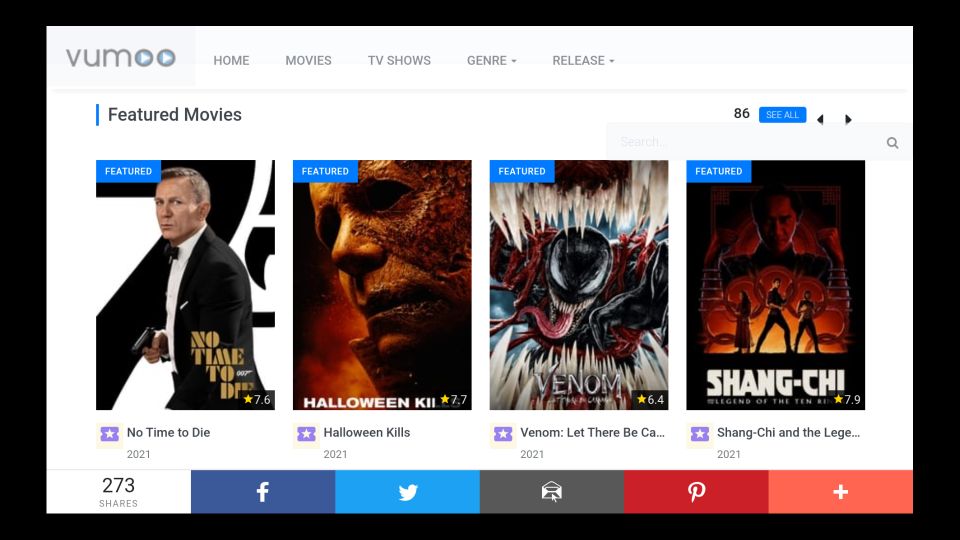Share on Twitter
The width and height of the screenshot is (960, 540).
tap(407, 492)
